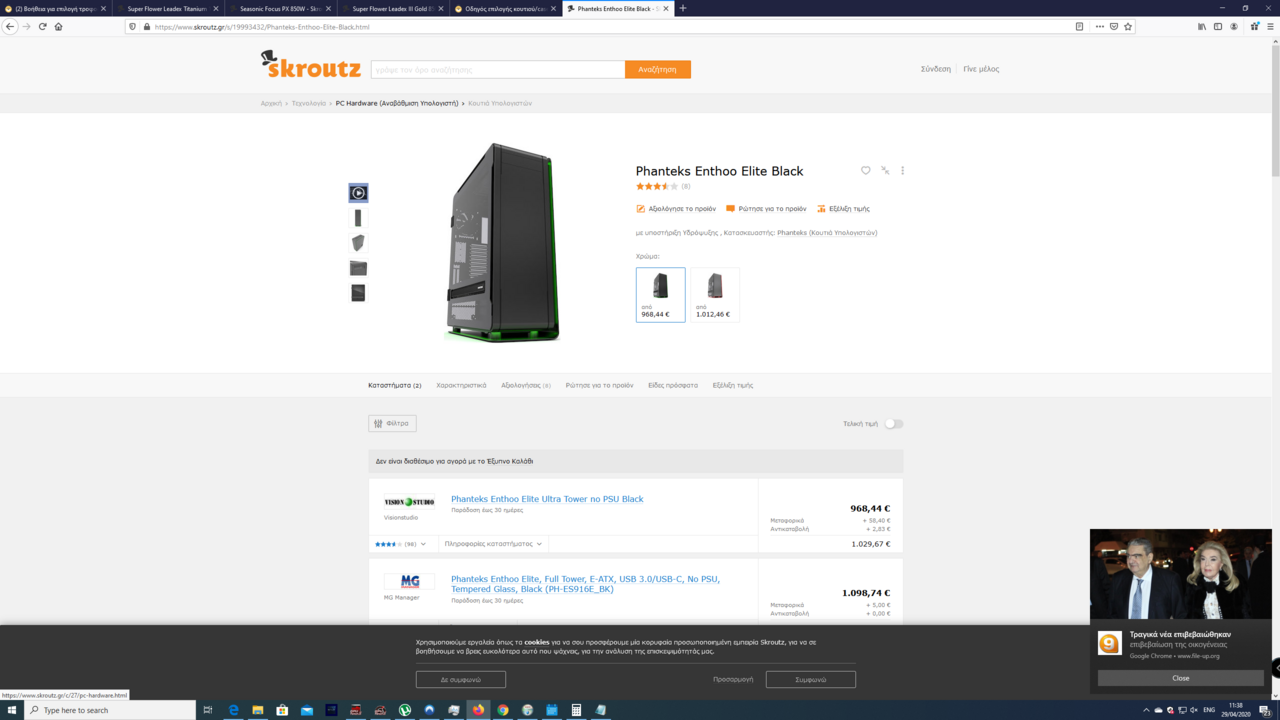Click the tracking protection shield icon

(x=133, y=27)
